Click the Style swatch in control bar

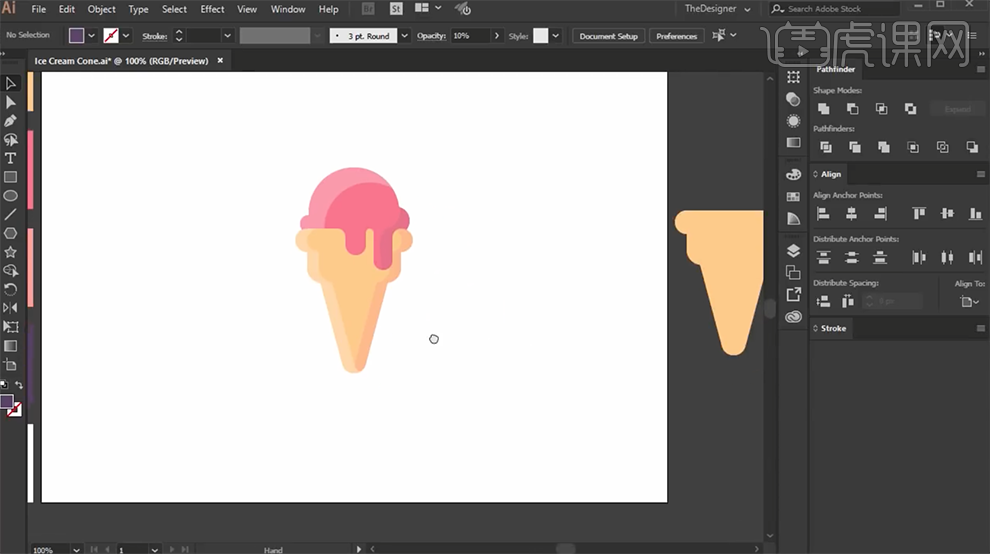click(x=541, y=36)
